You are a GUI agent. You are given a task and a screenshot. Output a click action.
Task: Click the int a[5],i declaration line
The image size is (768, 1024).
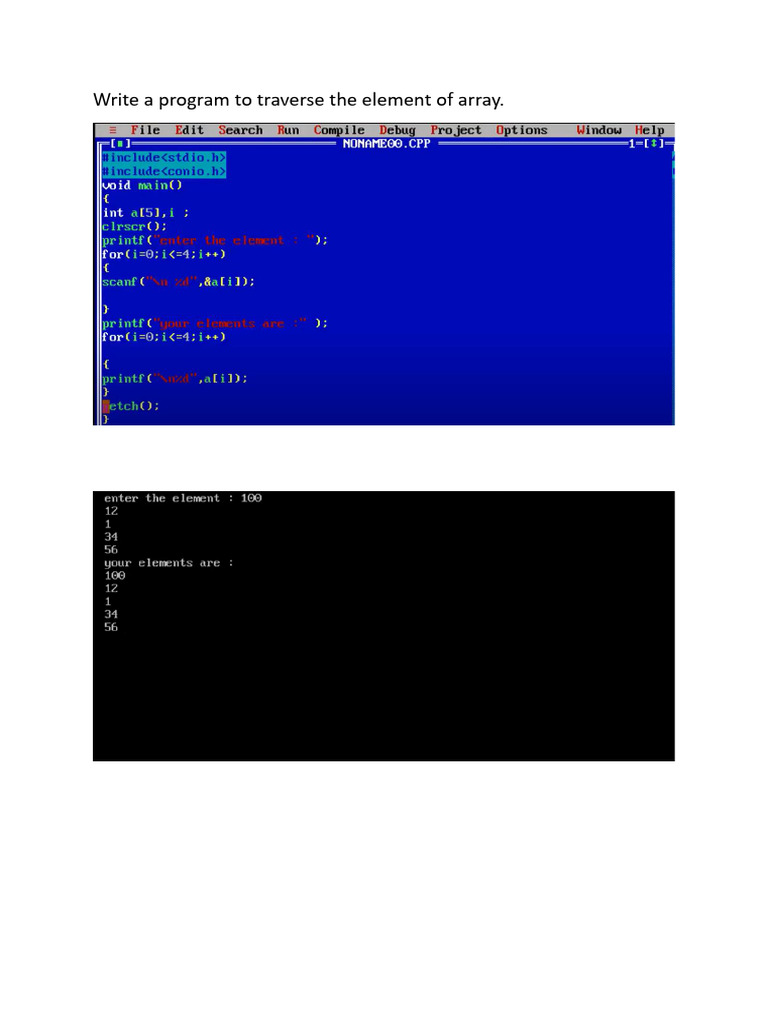click(146, 213)
